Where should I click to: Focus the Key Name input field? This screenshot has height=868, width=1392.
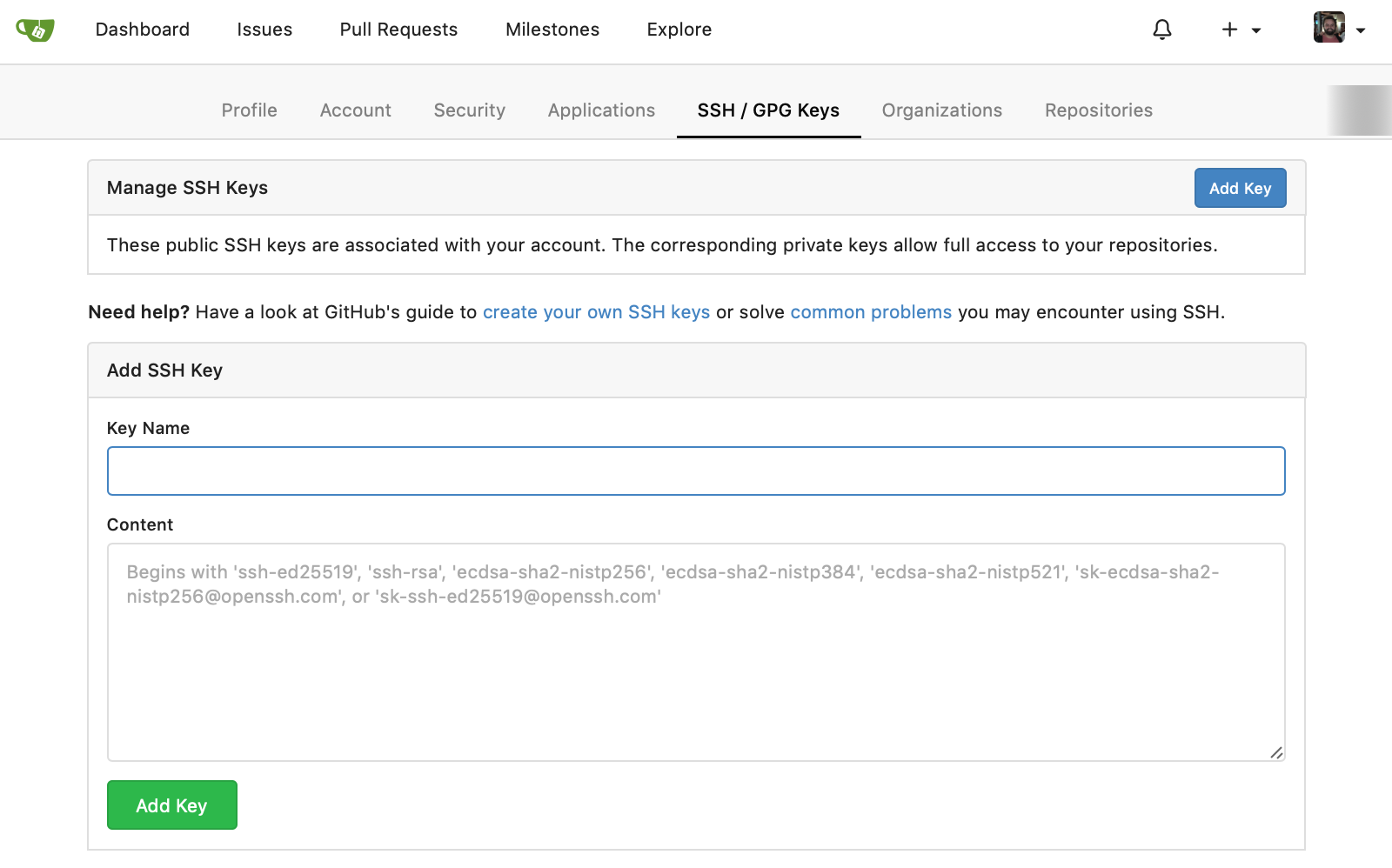tap(696, 471)
